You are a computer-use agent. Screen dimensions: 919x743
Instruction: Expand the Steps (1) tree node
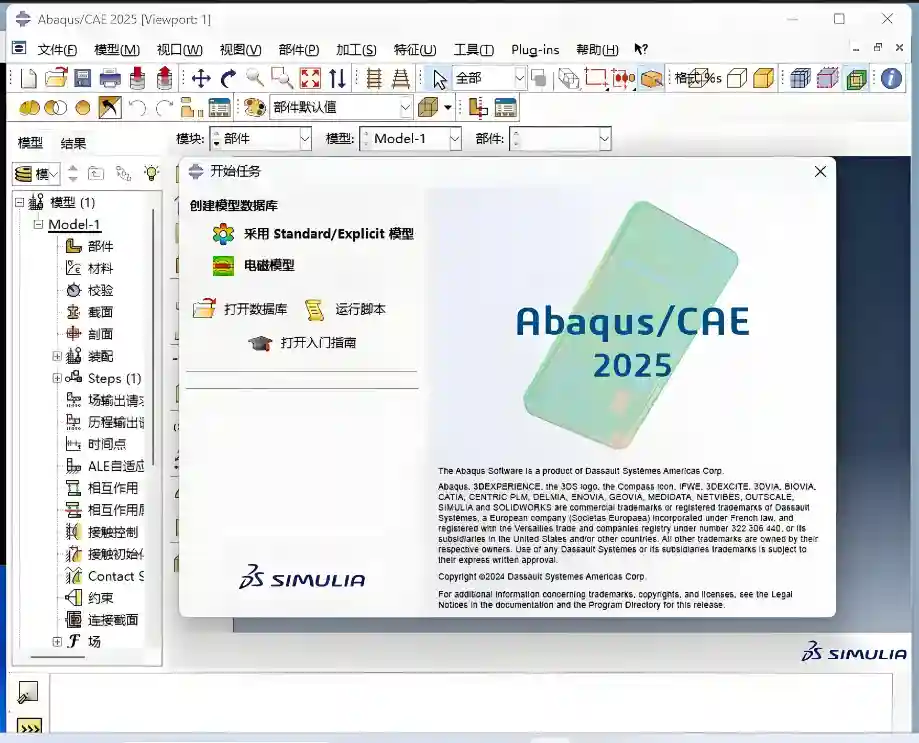pyautogui.click(x=57, y=378)
